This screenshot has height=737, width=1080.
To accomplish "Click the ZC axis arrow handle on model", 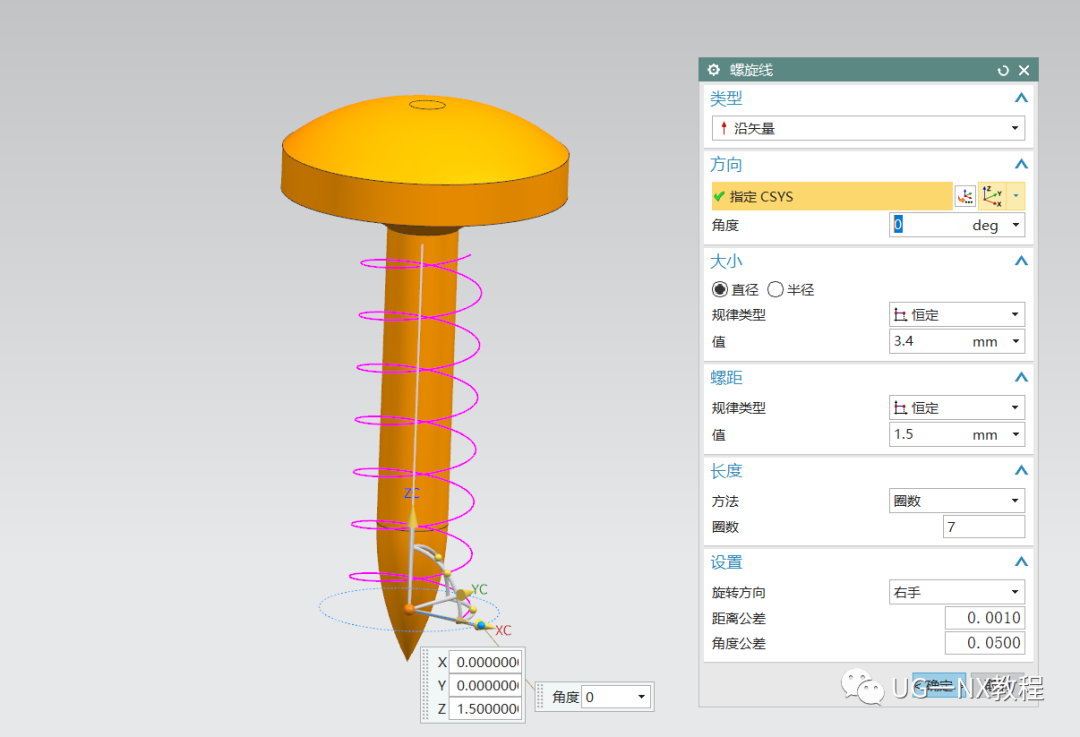I will [412, 516].
